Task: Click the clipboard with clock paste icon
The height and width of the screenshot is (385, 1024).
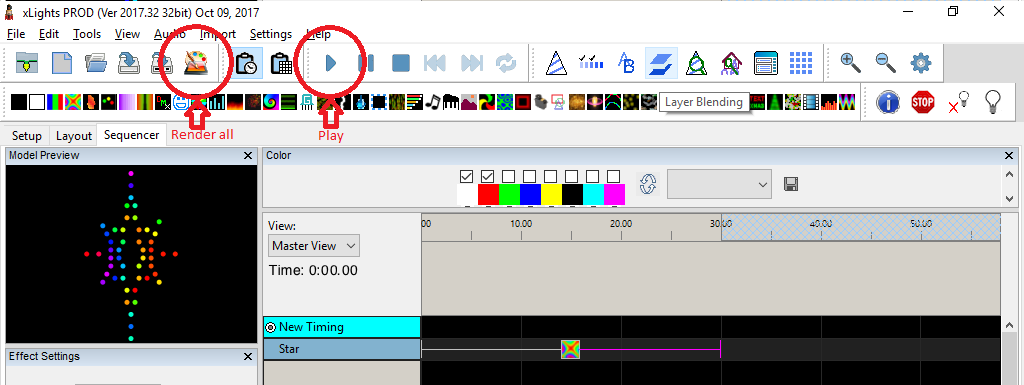Action: [x=246, y=63]
